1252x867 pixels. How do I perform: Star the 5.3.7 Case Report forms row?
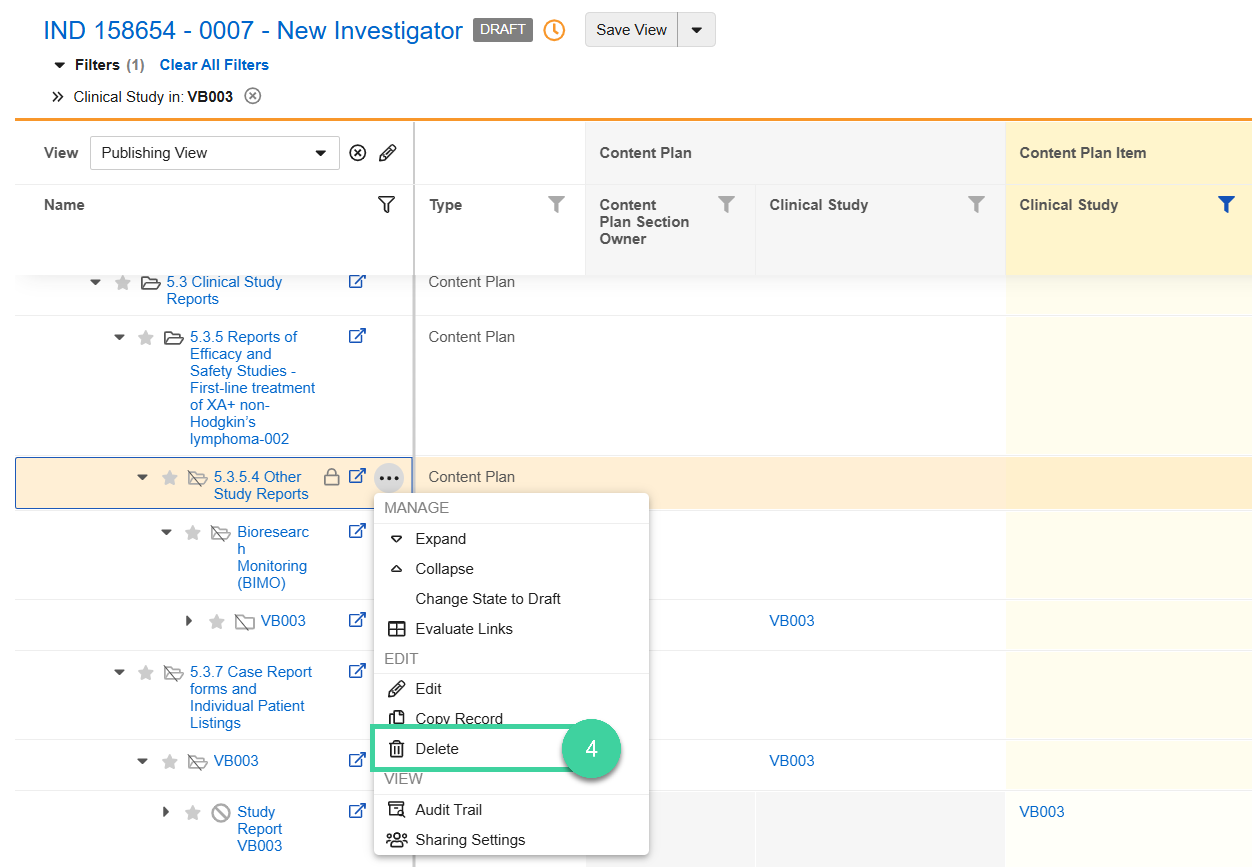146,673
